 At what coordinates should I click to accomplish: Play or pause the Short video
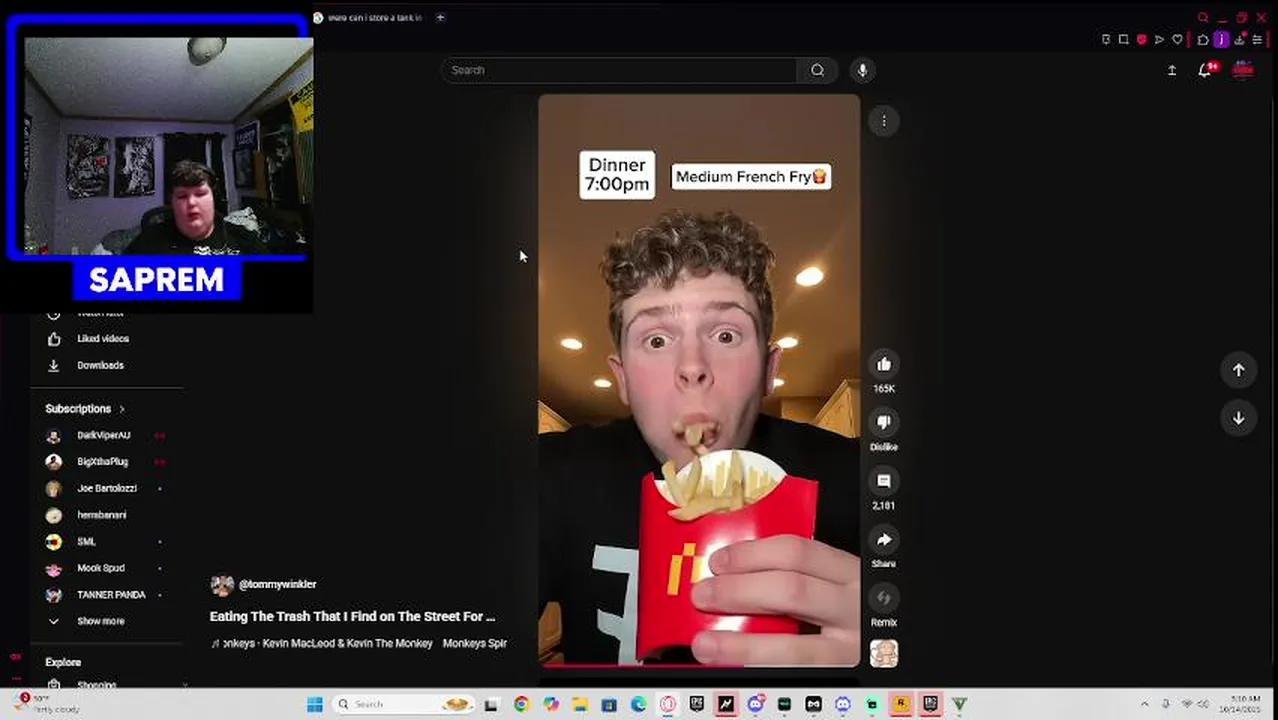(x=699, y=380)
